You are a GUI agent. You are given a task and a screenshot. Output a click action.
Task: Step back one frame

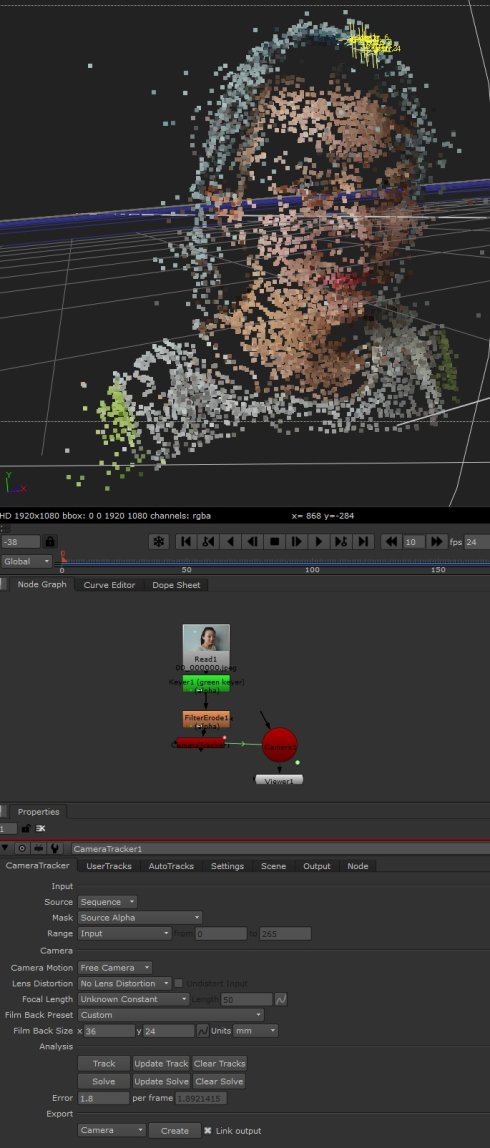[x=253, y=542]
